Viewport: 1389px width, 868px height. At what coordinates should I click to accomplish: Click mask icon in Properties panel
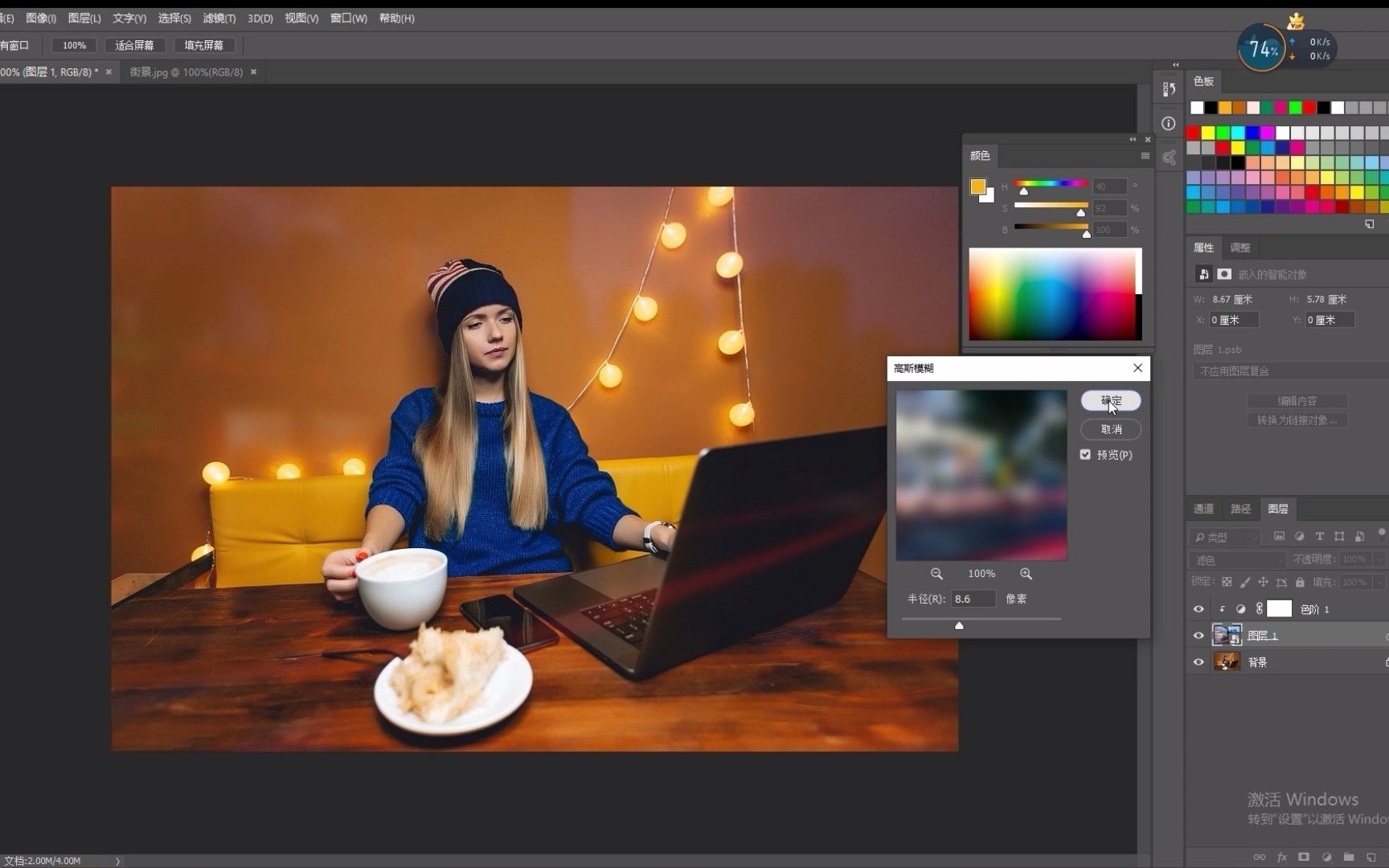click(x=1224, y=274)
